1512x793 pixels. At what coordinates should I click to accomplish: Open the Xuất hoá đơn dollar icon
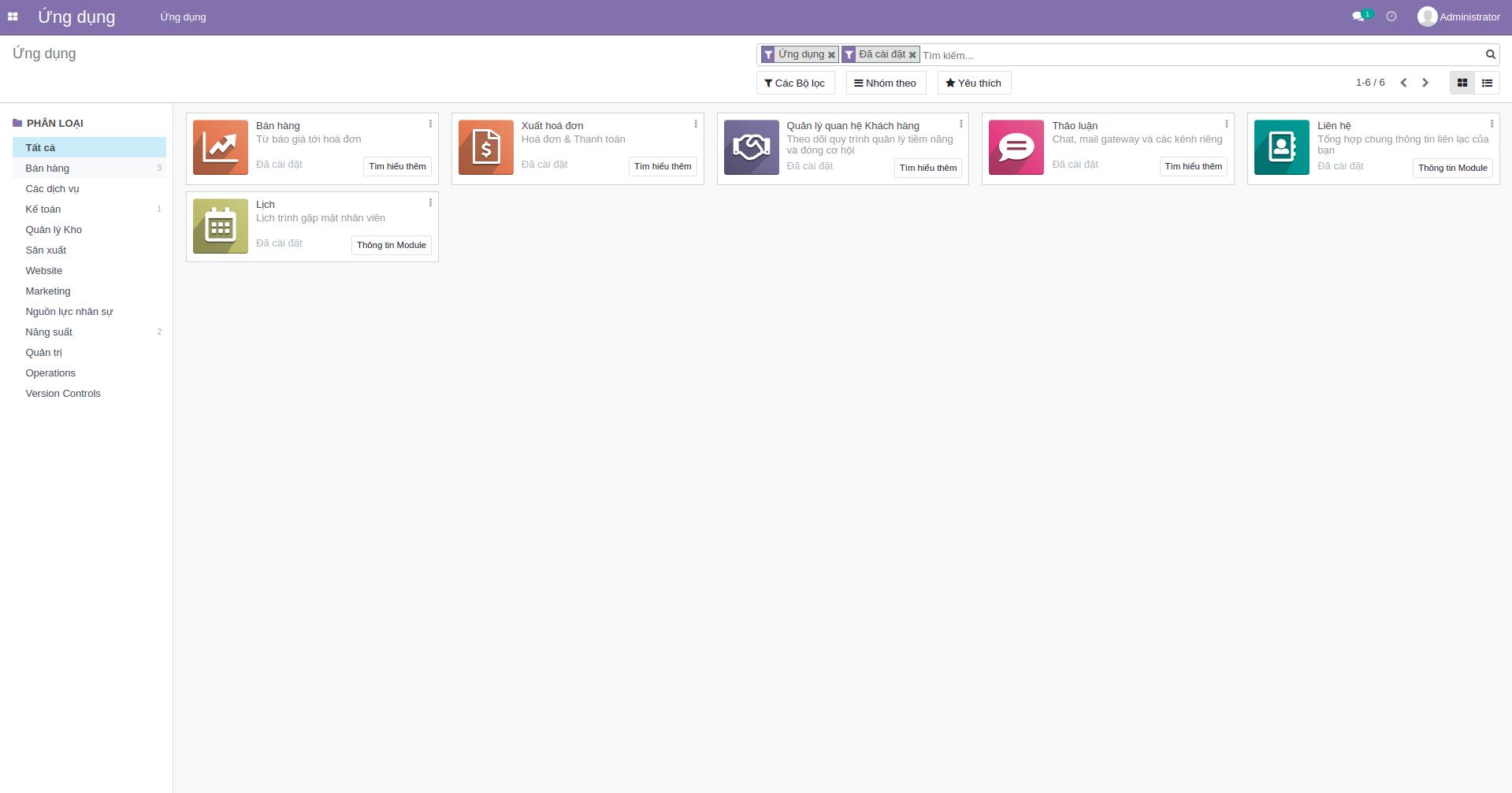click(485, 147)
